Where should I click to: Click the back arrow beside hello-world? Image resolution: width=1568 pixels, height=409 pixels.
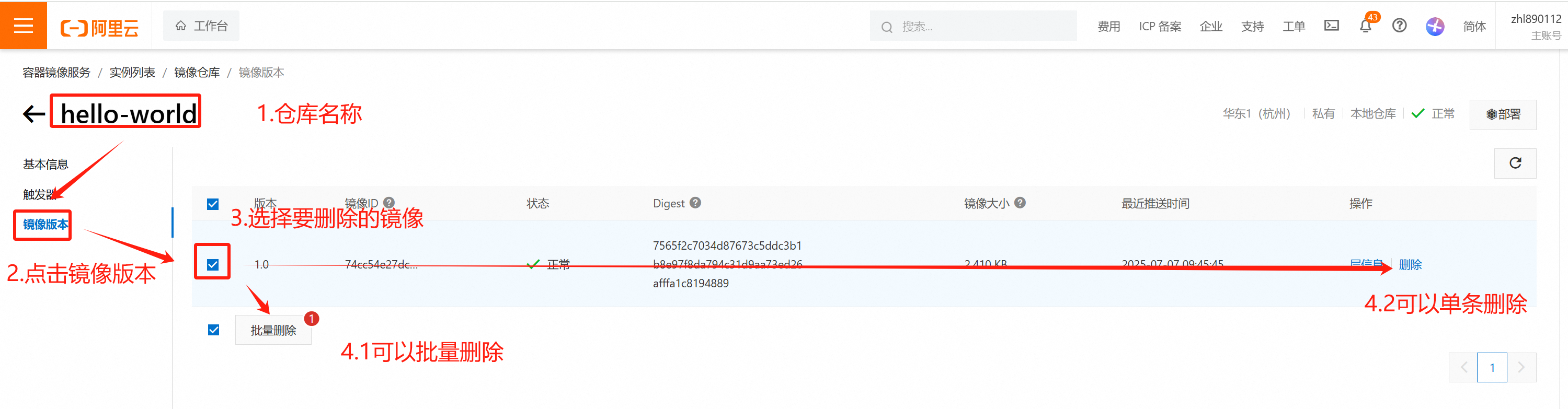(34, 114)
